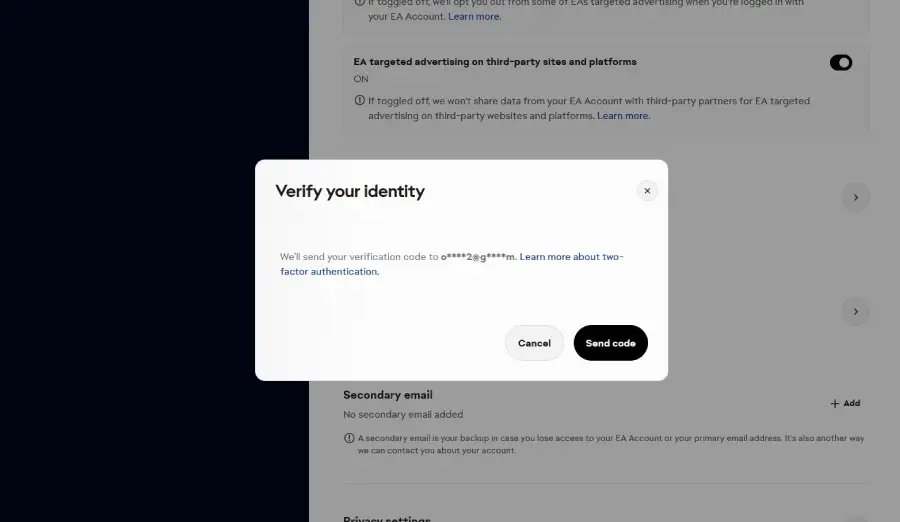Cancel the identity verification dialog

pyautogui.click(x=534, y=343)
